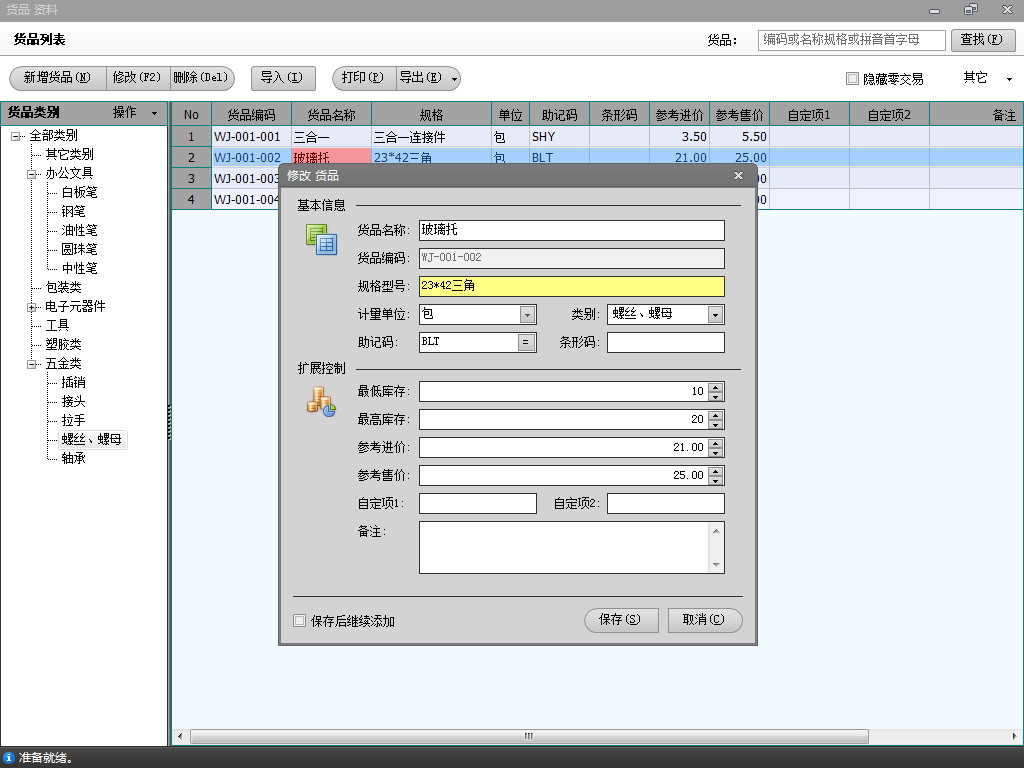Select 轴承 in the category tree

click(74, 458)
